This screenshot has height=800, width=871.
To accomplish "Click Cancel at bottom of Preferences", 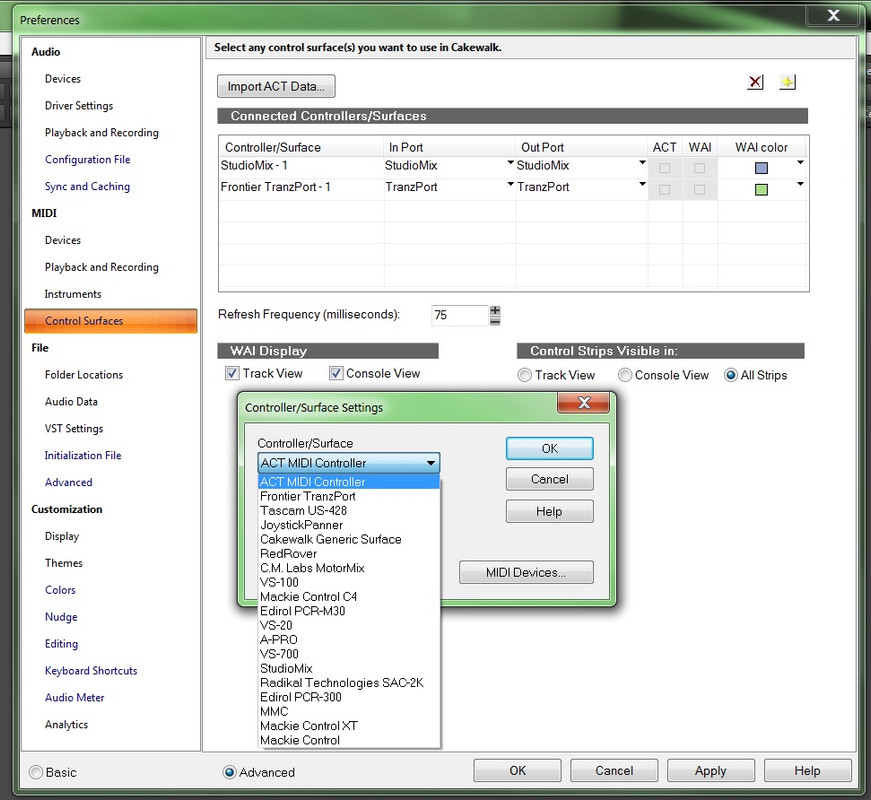I will pos(614,771).
